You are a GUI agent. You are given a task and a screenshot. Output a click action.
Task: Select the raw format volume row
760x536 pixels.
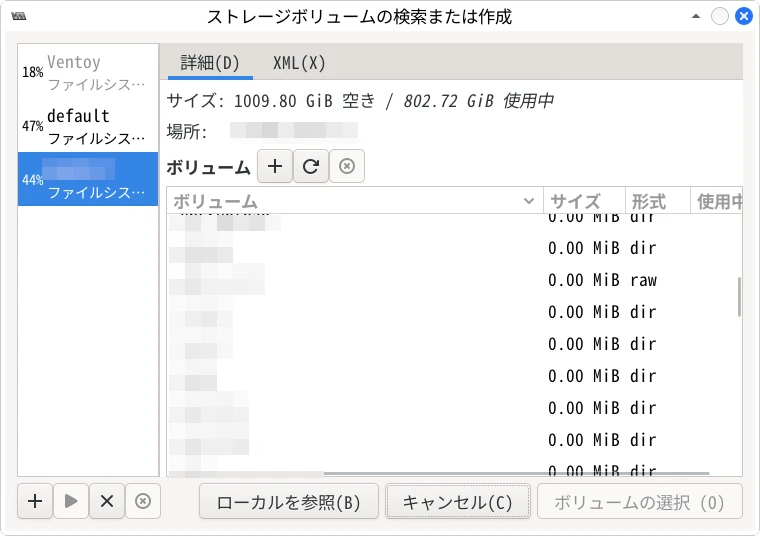[450, 280]
